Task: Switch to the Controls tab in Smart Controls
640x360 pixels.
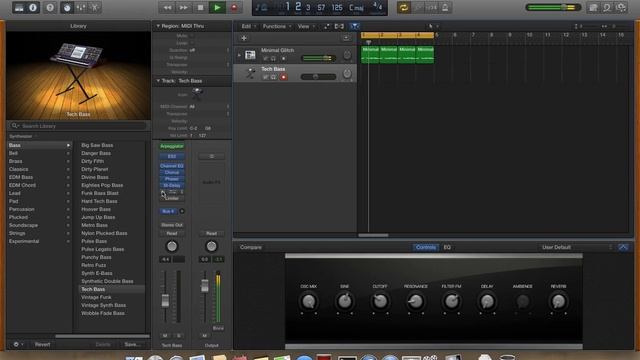Action: point(425,247)
